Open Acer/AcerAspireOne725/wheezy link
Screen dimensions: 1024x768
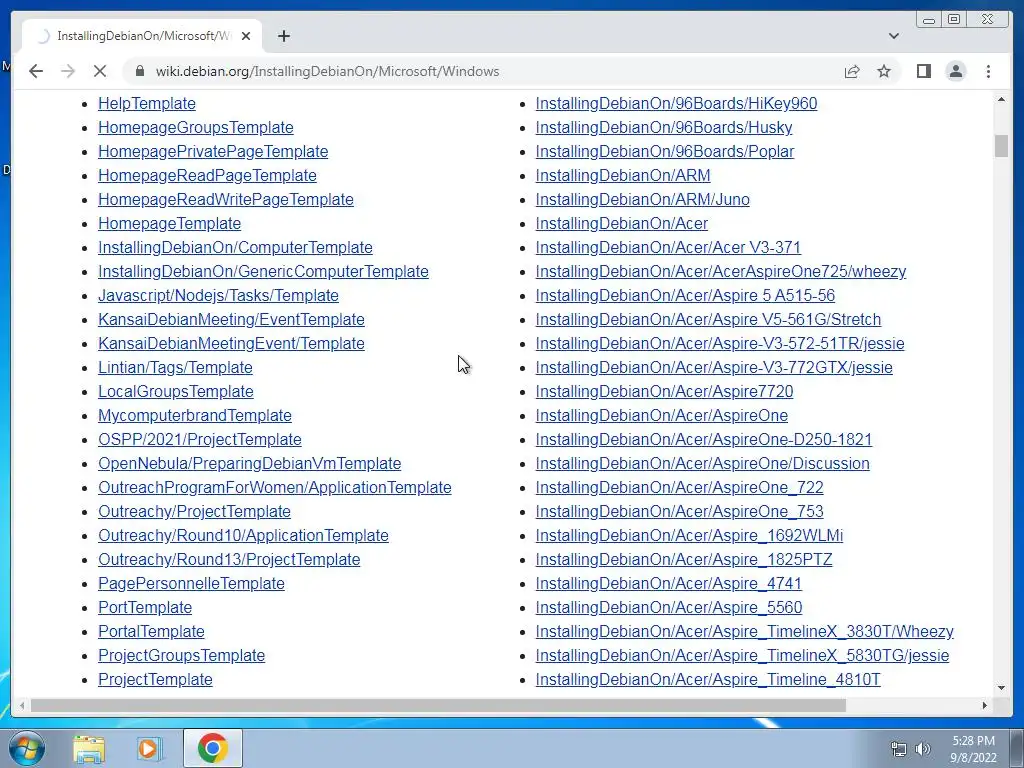[x=721, y=271]
